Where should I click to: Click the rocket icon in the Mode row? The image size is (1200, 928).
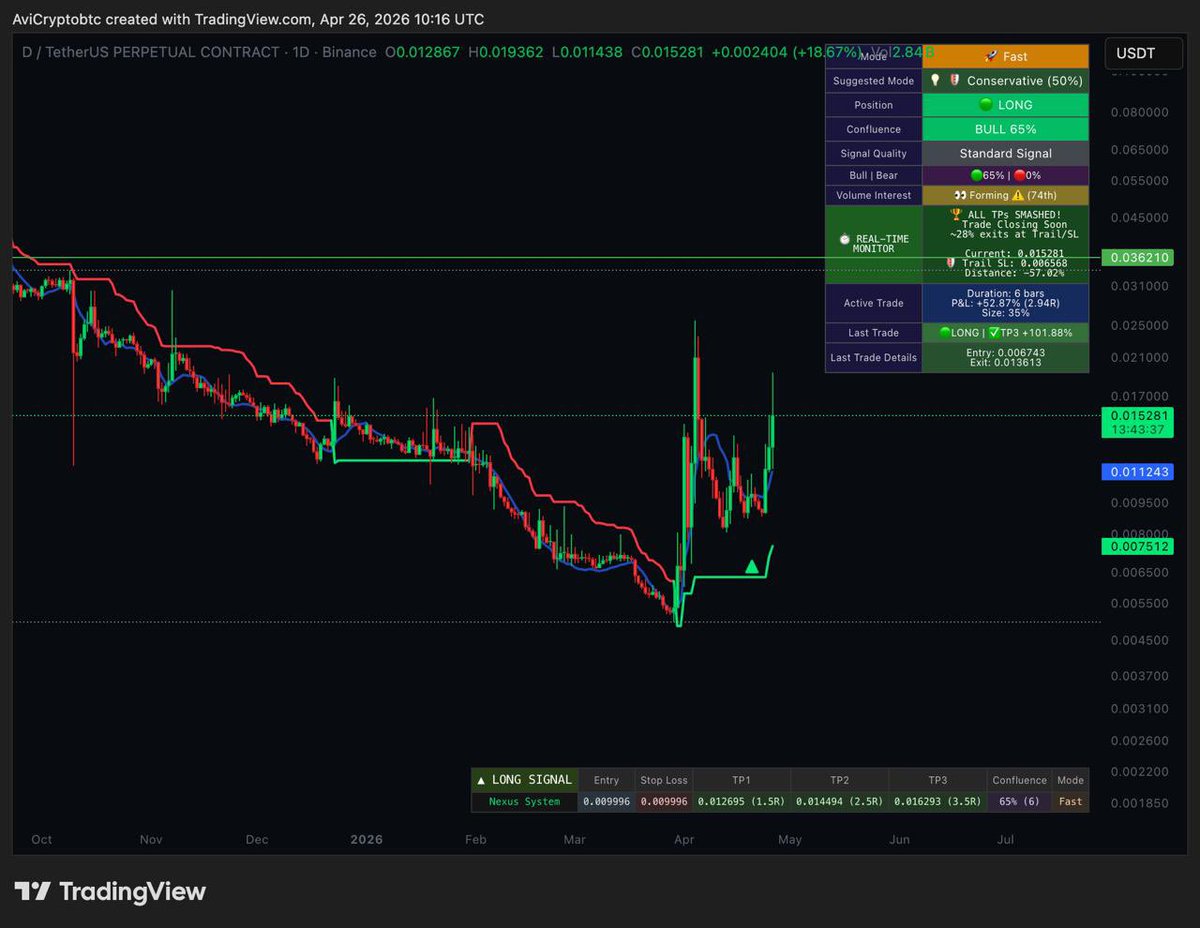click(x=992, y=57)
